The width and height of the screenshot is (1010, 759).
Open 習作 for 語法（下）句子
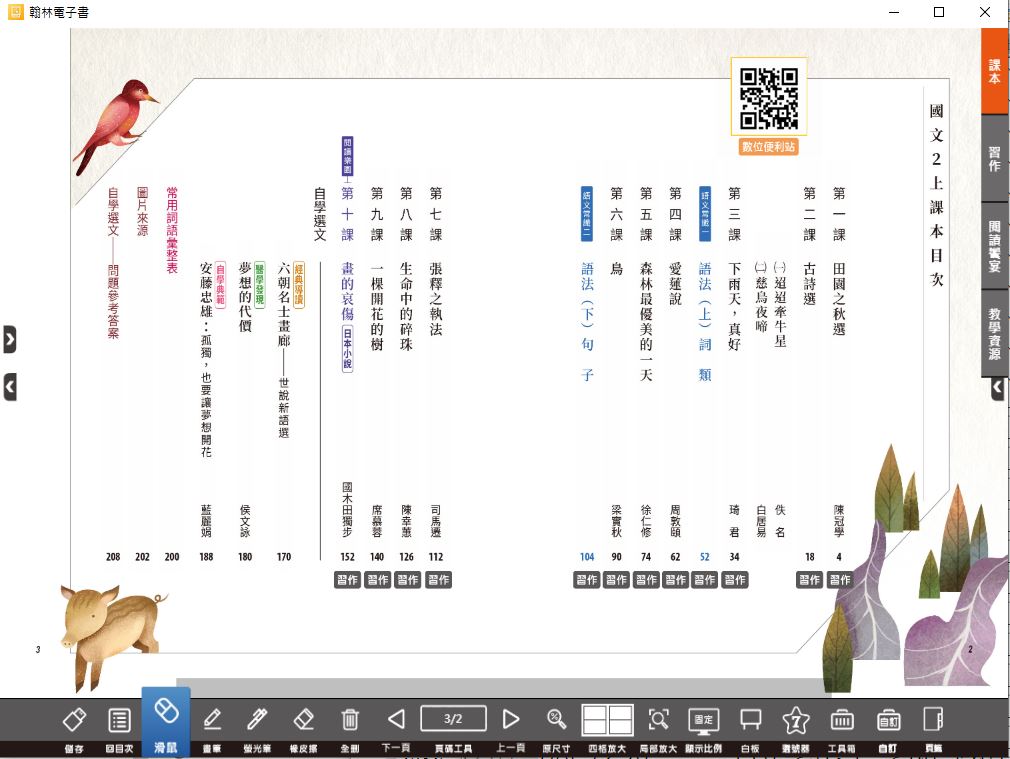pyautogui.click(x=587, y=580)
